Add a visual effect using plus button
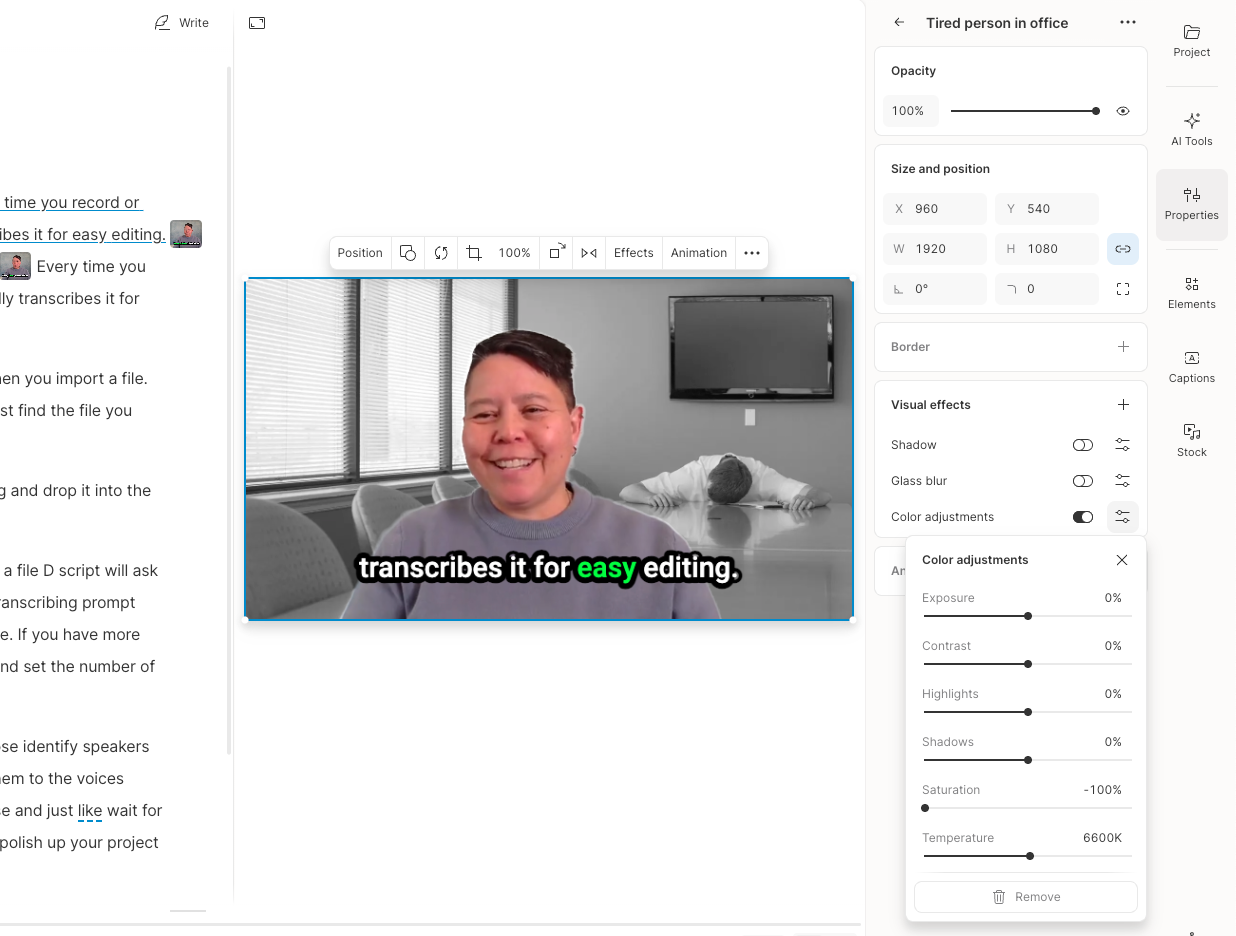1236x936 pixels. tap(1123, 405)
